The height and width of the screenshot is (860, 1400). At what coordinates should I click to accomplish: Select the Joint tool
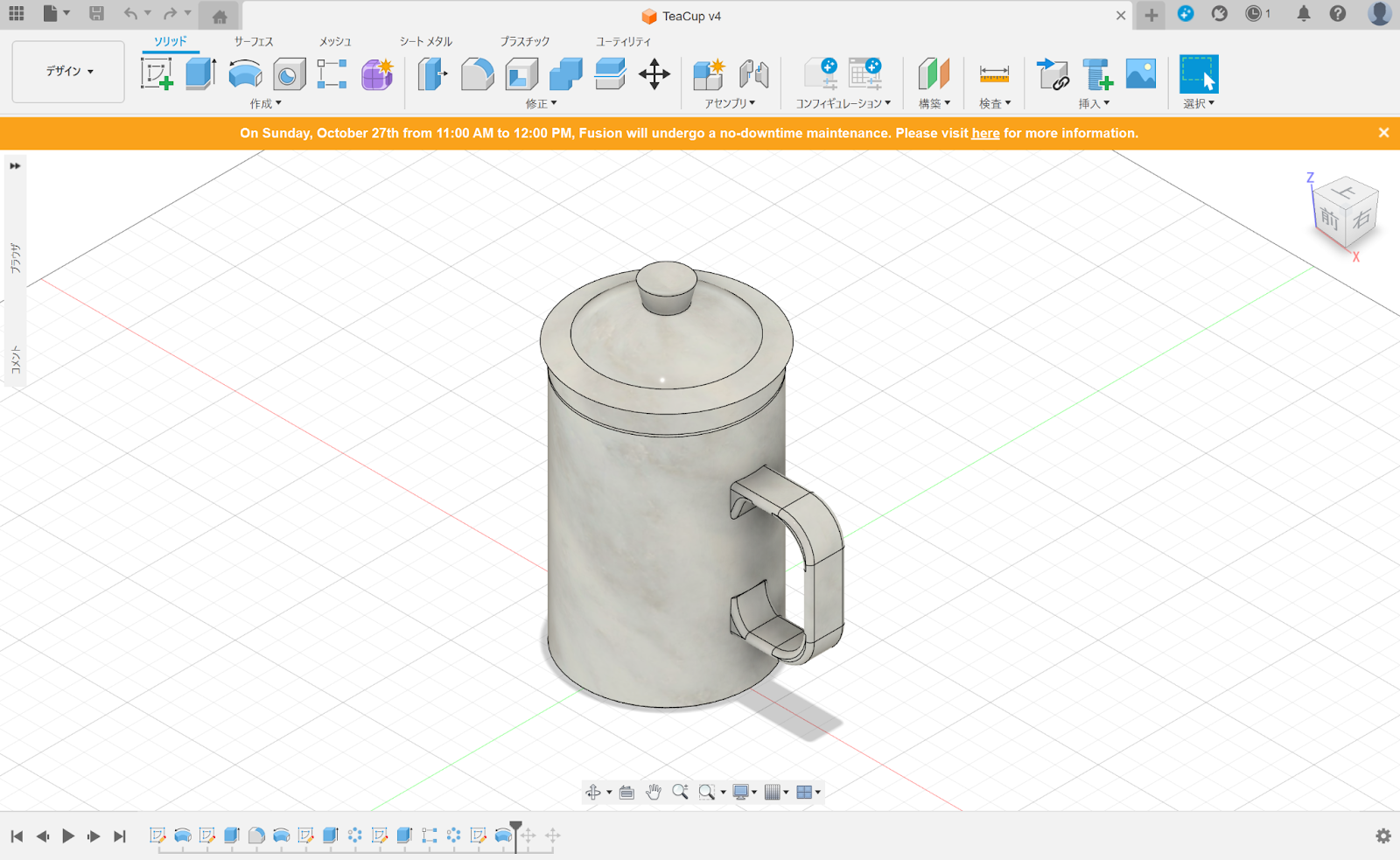753,74
